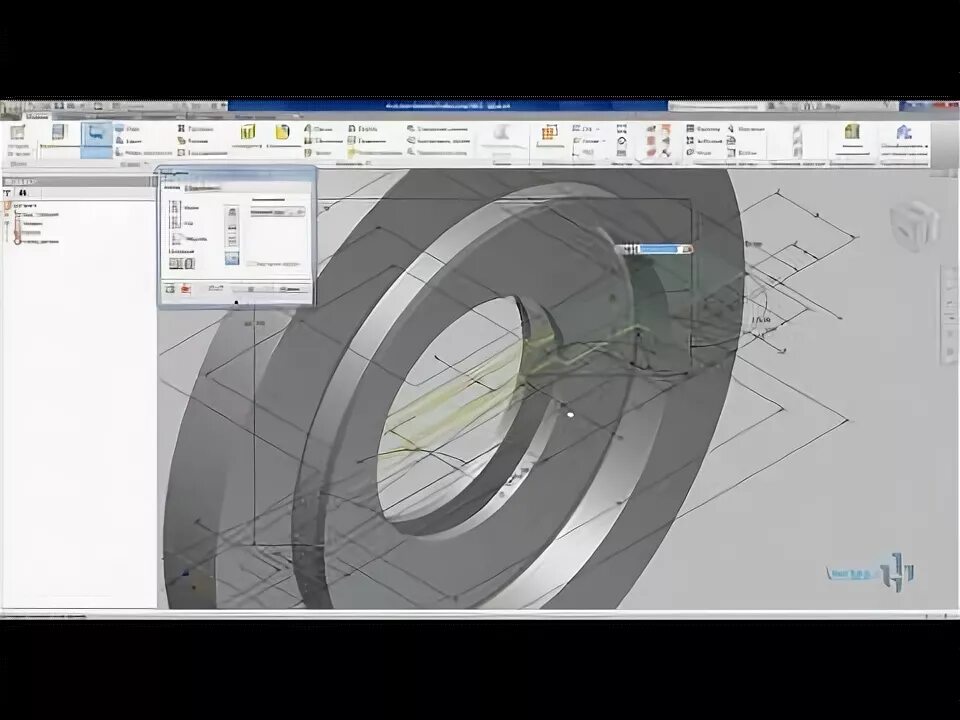Select the End of Part browser node
This screenshot has height=720, width=960.
click(37, 241)
